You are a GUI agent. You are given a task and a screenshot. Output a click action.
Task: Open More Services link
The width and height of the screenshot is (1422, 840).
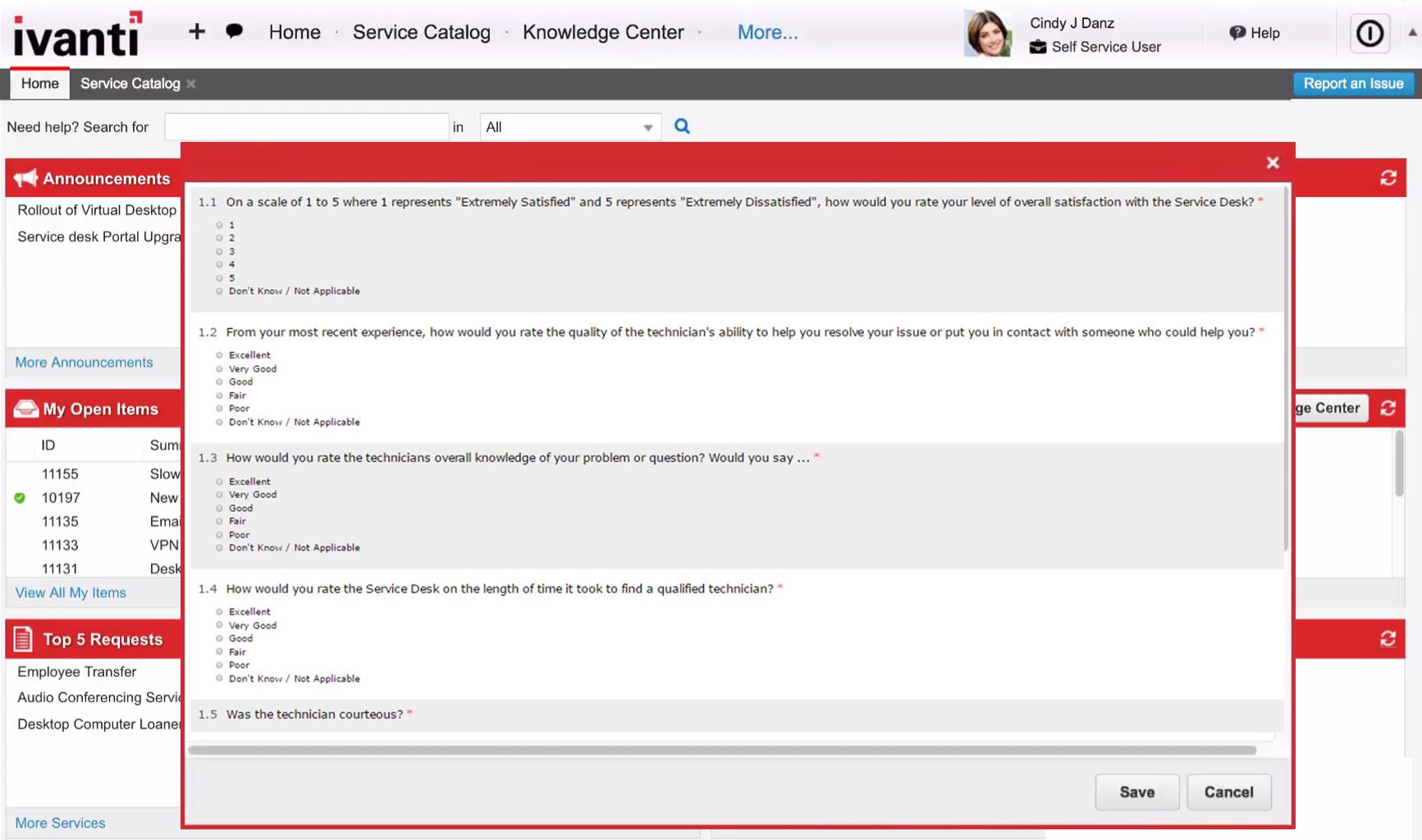(60, 823)
